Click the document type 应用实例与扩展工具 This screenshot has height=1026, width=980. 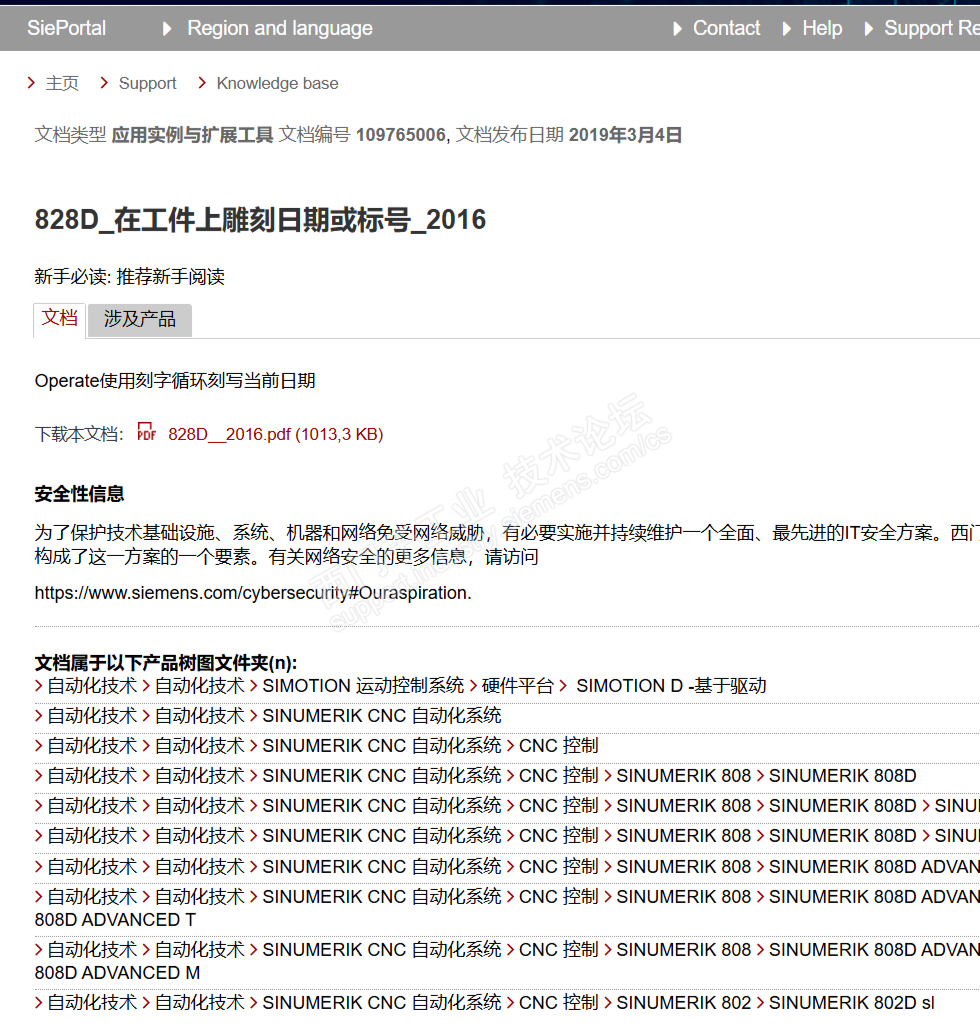coord(192,135)
